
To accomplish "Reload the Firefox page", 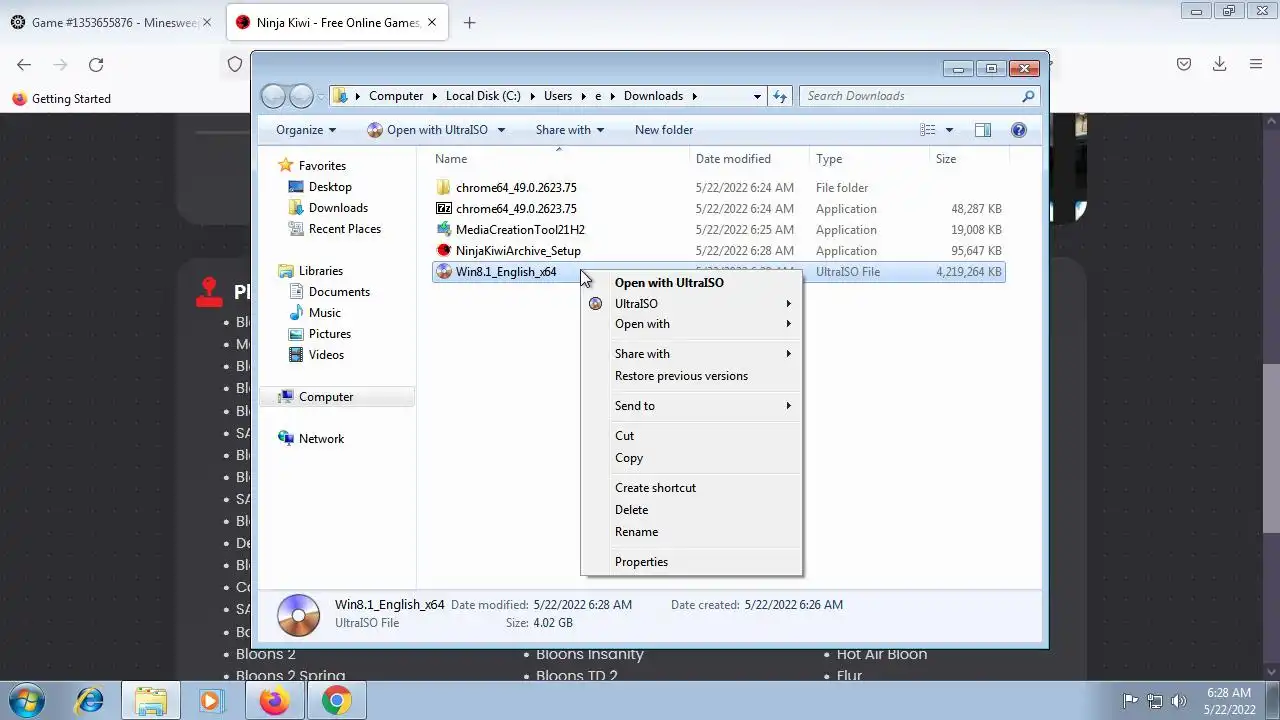I will pos(96,64).
